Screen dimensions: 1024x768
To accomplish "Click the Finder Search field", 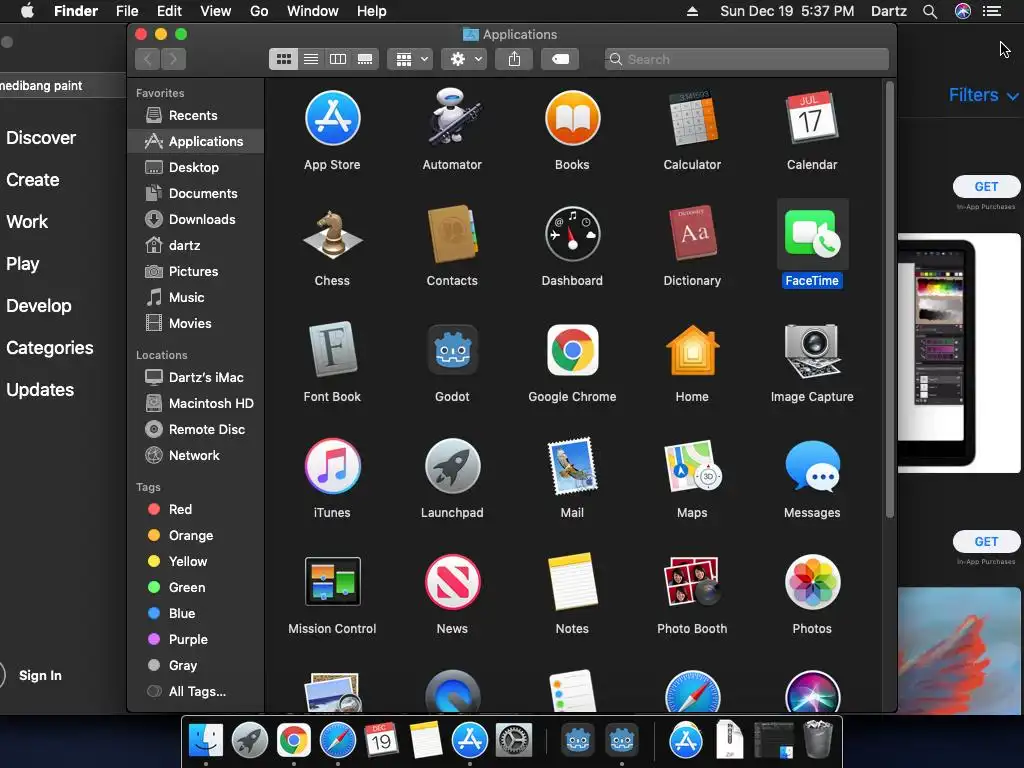I will [x=746, y=59].
